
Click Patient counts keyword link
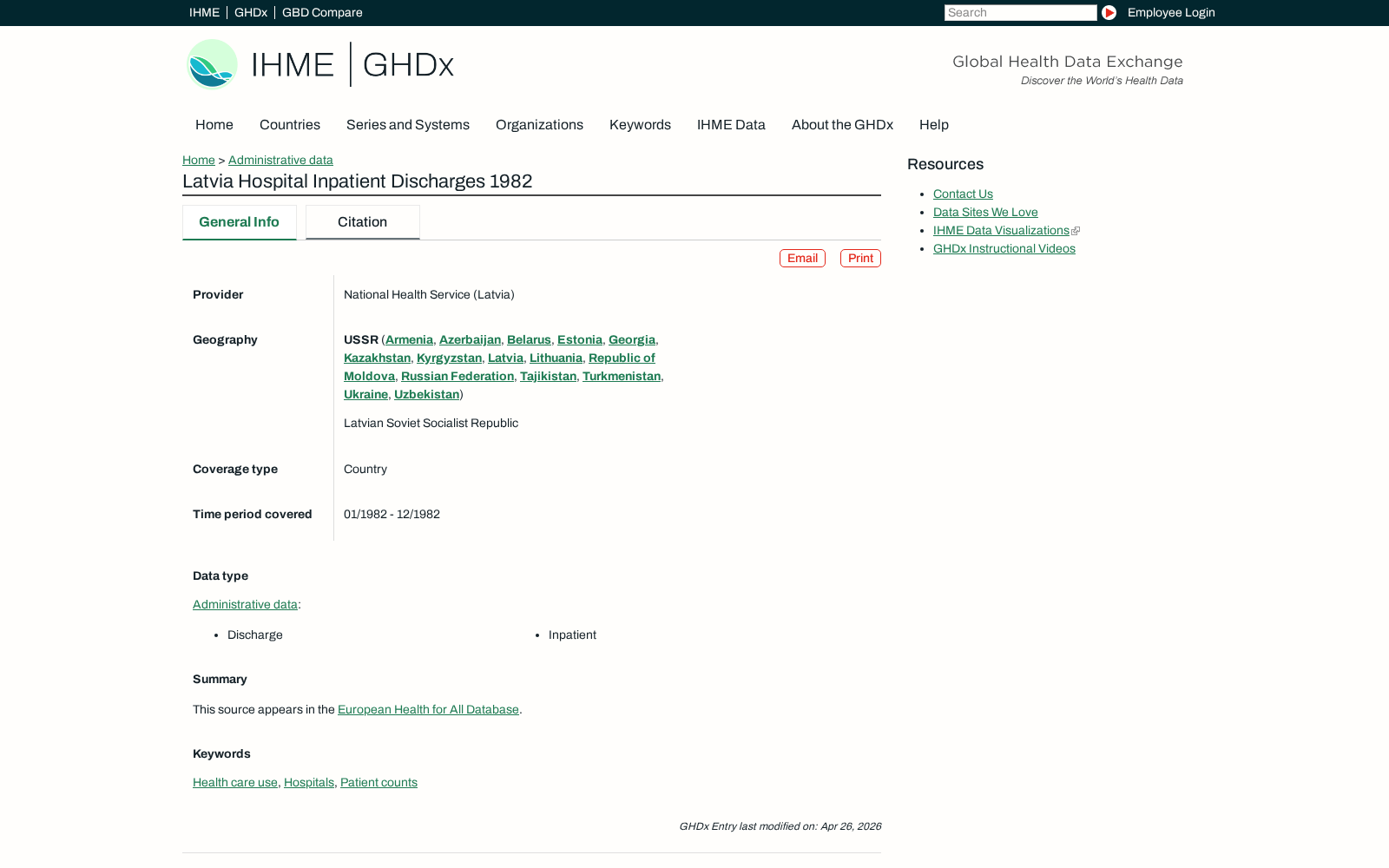pyautogui.click(x=379, y=783)
